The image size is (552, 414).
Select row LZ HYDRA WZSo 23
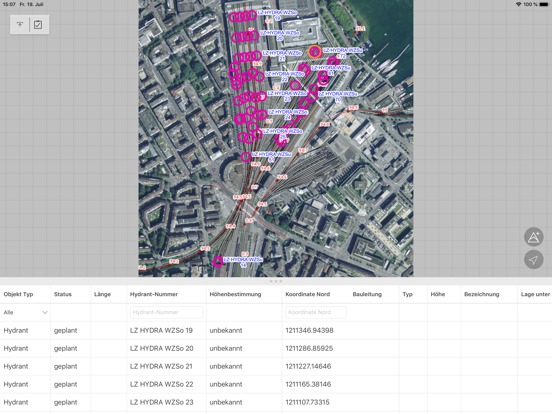click(x=276, y=402)
